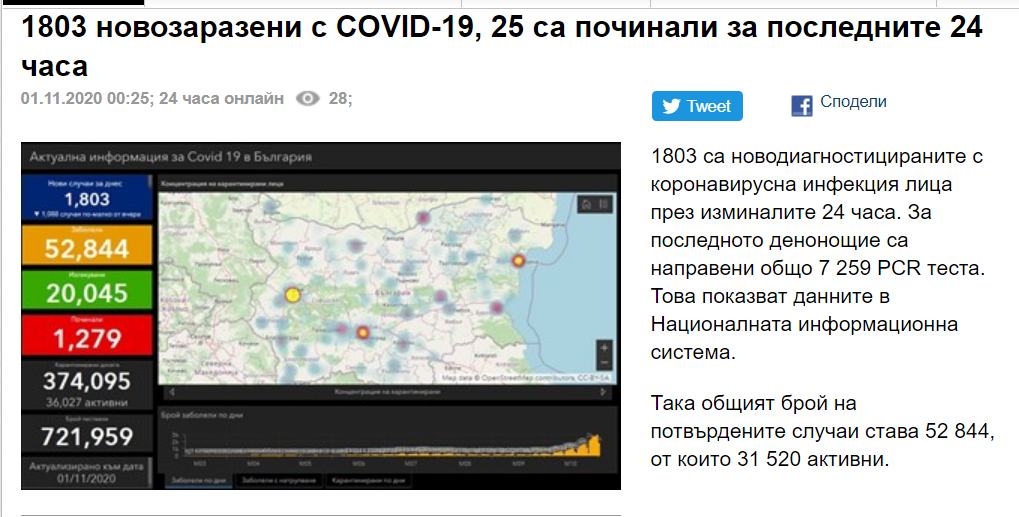Zoom in on map with plus
Screen dimensions: 1019x517
603,345
